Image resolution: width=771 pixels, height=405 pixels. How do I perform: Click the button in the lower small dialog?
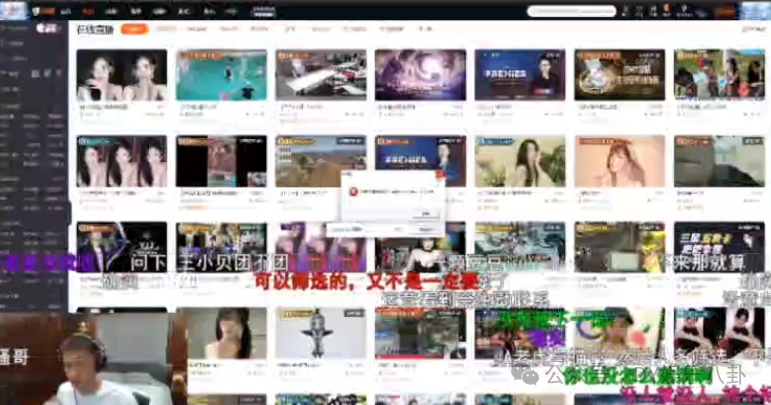425,229
